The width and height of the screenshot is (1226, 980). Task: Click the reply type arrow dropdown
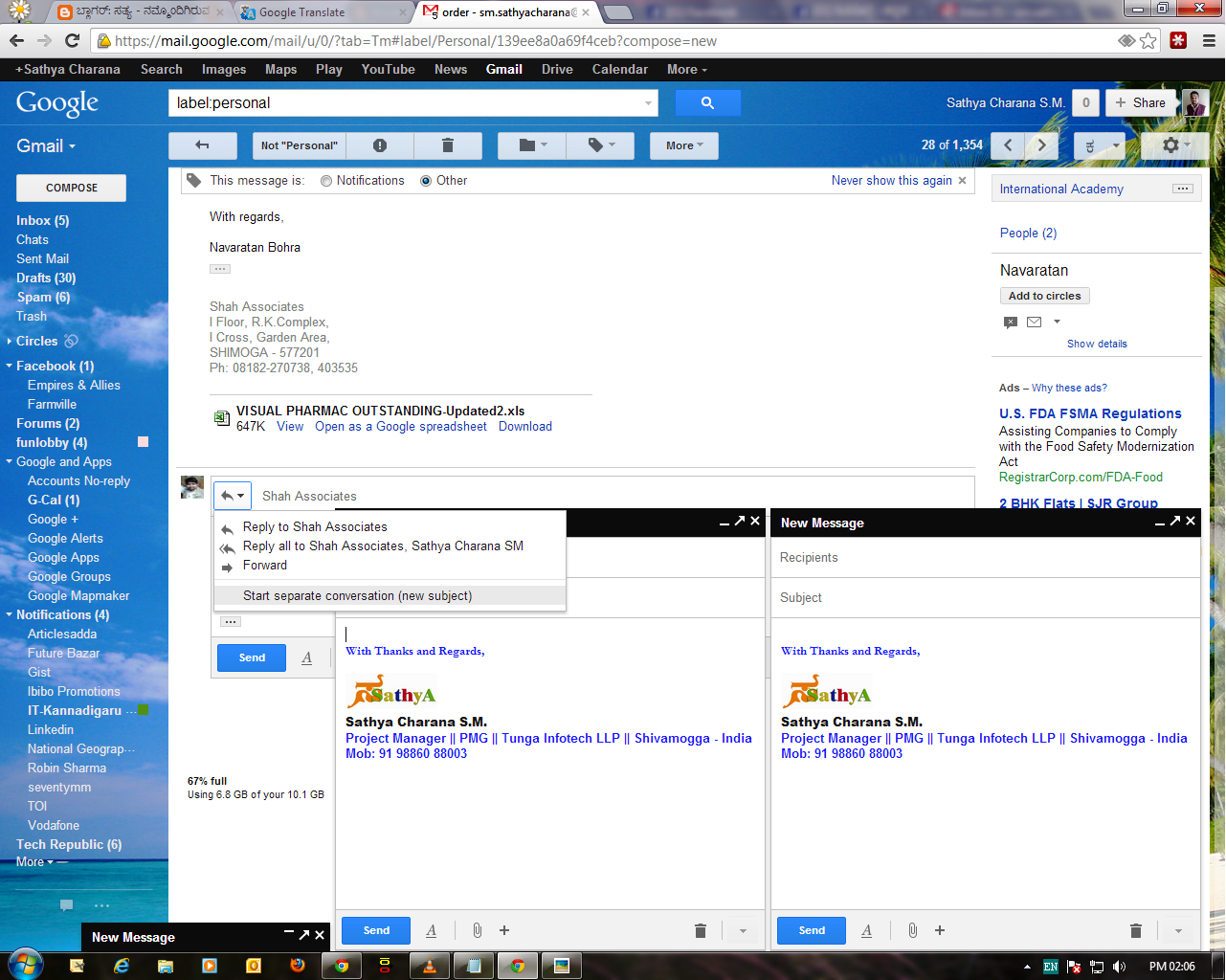pos(232,495)
